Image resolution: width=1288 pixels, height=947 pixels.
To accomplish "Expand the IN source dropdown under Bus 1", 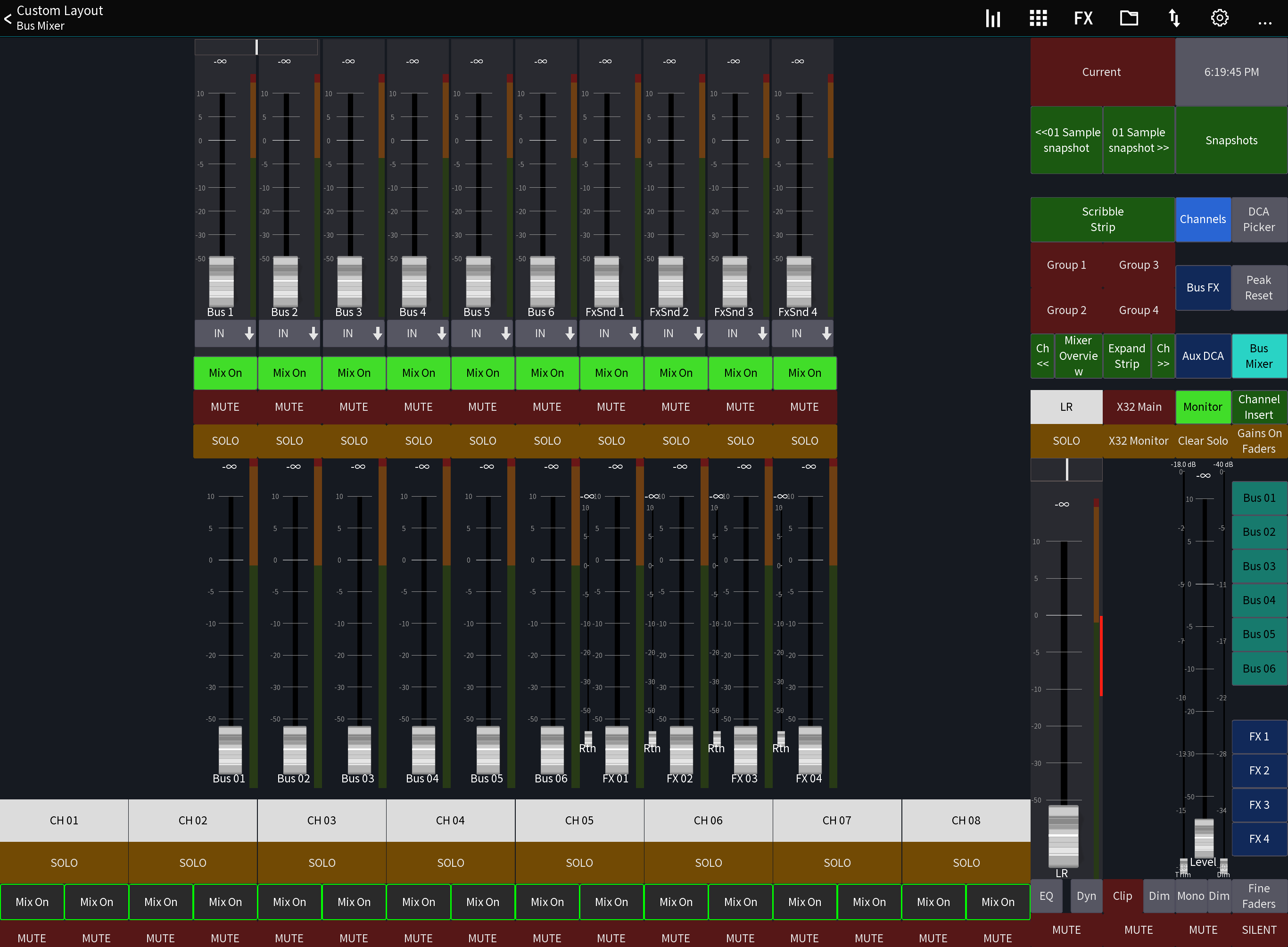I will click(x=224, y=333).
